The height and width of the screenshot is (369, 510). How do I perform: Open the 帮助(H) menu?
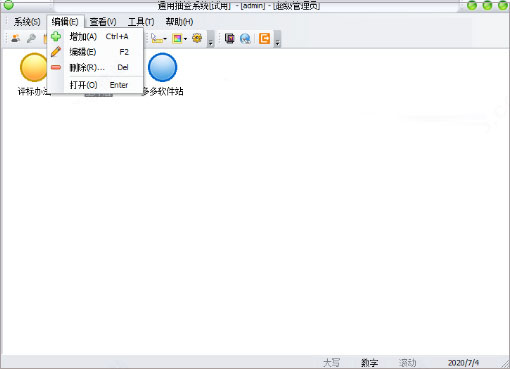click(179, 22)
